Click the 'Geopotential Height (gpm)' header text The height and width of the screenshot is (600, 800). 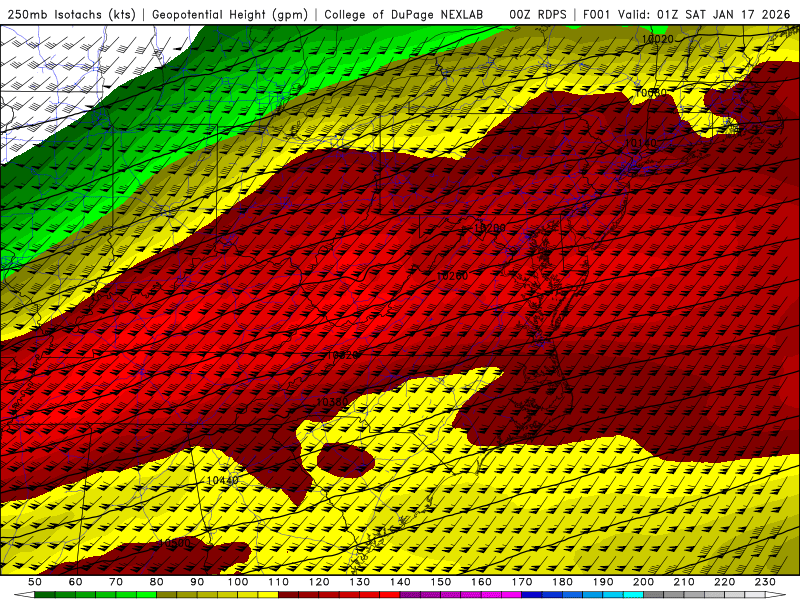tap(230, 14)
